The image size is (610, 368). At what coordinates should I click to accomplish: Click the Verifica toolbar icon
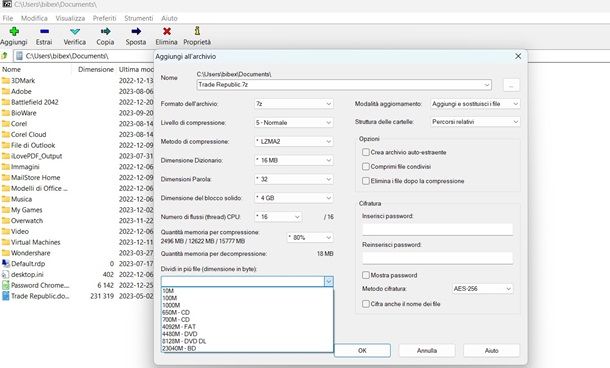click(75, 32)
